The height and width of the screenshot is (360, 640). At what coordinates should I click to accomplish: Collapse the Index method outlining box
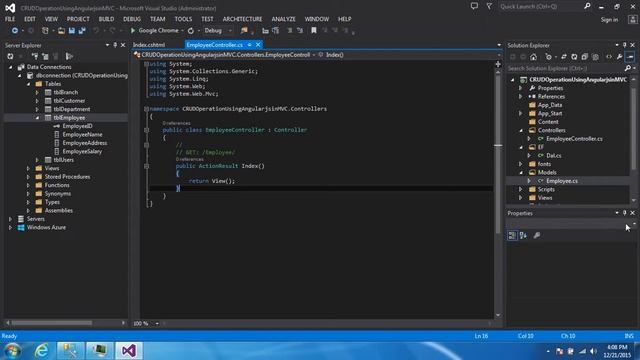coord(146,166)
